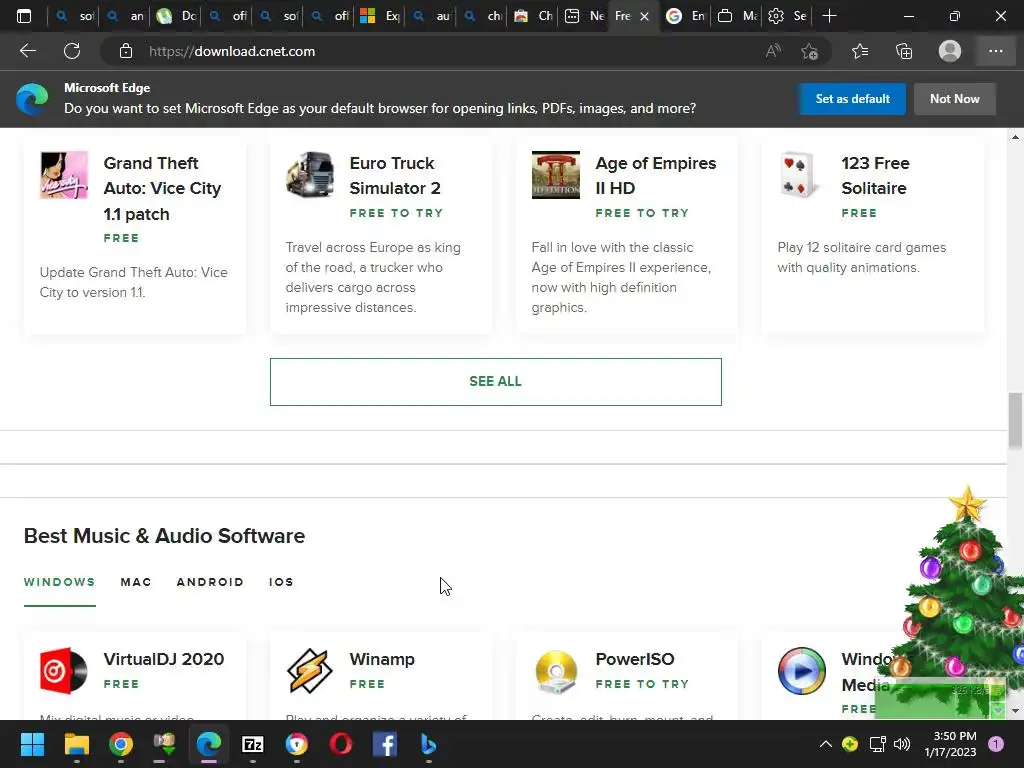1024x768 pixels.
Task: Select the WINDOWS platform tab
Action: click(x=59, y=582)
